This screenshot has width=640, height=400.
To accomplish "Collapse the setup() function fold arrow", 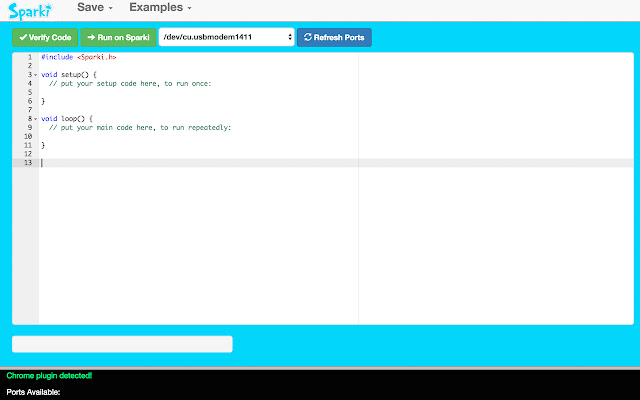I will click(x=36, y=75).
